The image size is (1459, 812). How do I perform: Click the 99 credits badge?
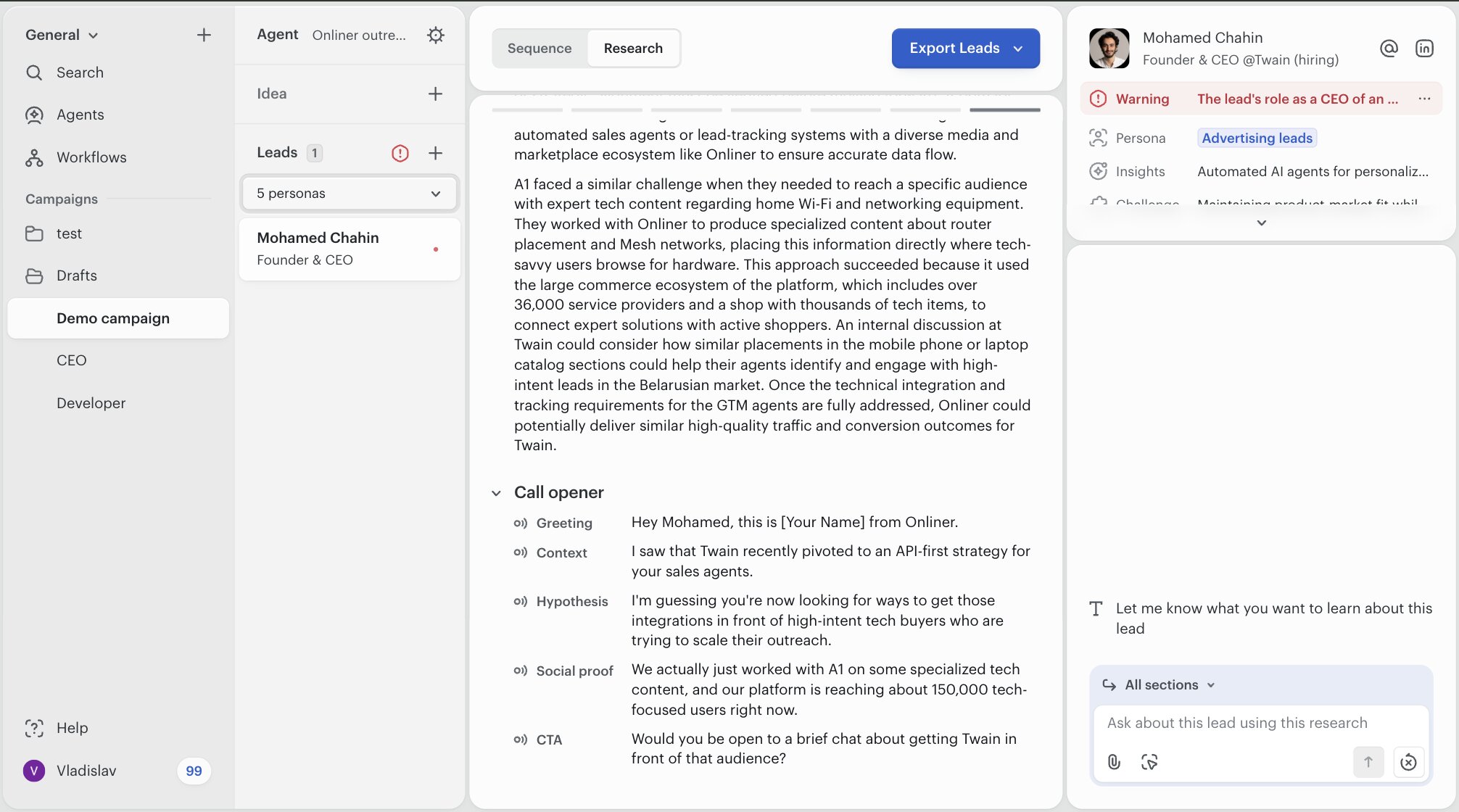pyautogui.click(x=194, y=771)
